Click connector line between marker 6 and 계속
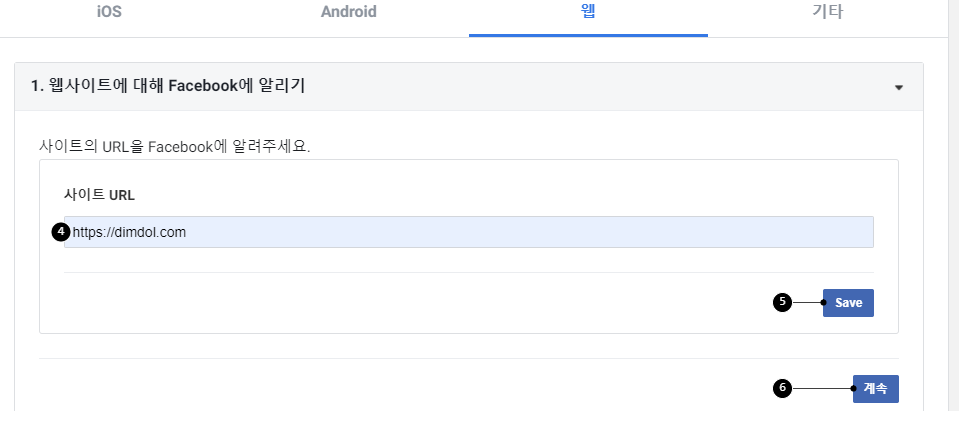Viewport: 979px width, 431px height. click(x=823, y=389)
